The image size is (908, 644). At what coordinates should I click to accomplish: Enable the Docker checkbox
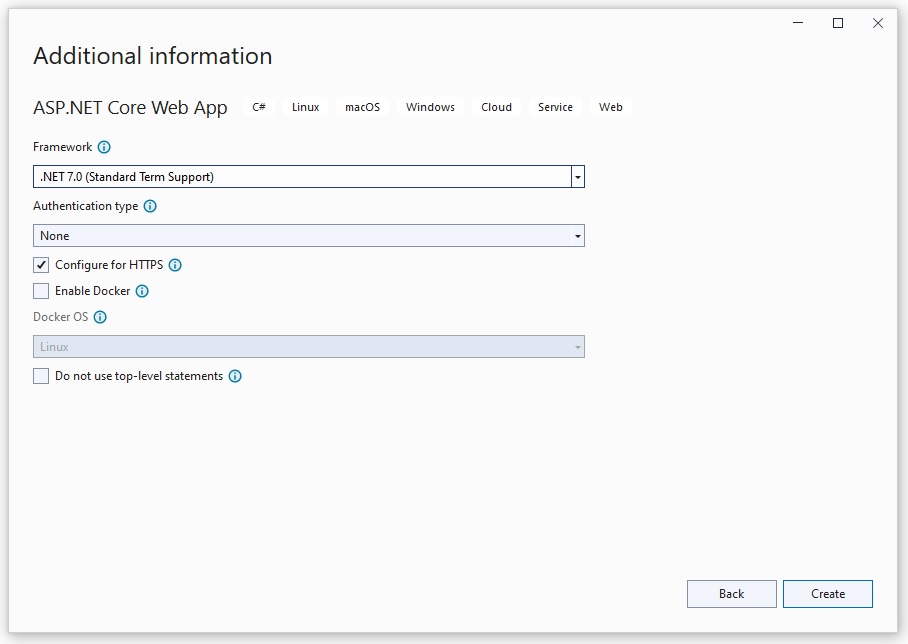[41, 291]
